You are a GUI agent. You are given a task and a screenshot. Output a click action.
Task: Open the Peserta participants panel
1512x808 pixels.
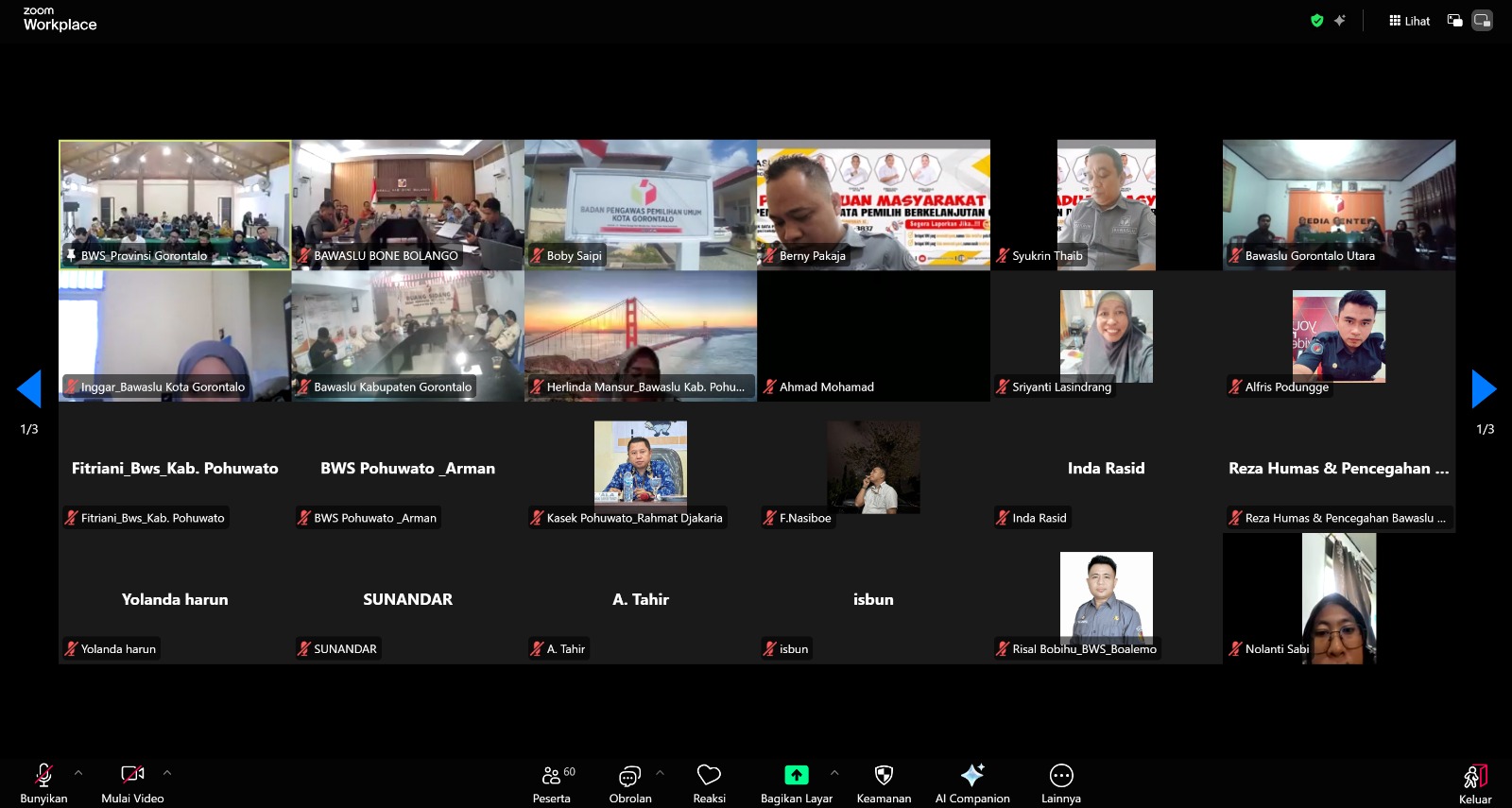click(x=552, y=783)
